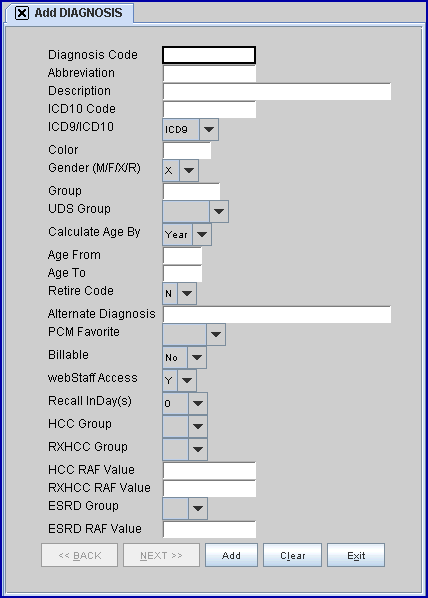Open the Recall InDay(s) dropdown
The image size is (428, 598).
click(x=198, y=403)
